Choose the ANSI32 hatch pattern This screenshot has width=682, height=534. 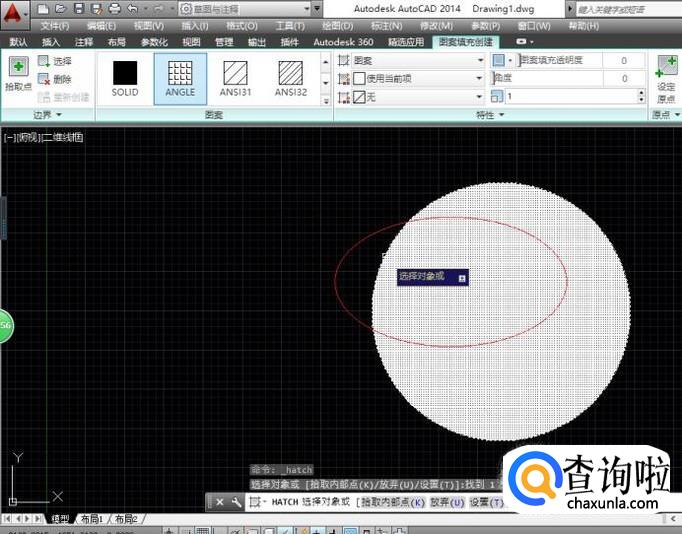290,74
